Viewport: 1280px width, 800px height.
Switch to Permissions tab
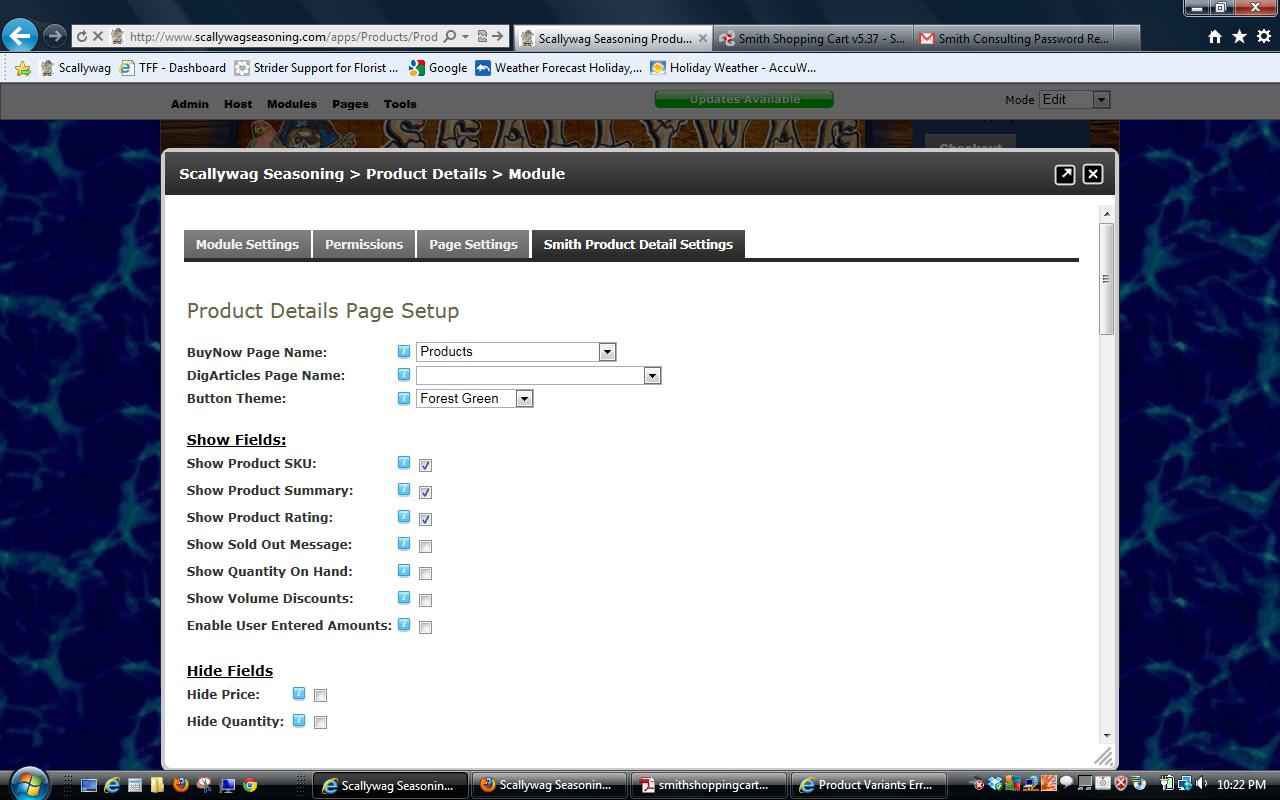(364, 245)
